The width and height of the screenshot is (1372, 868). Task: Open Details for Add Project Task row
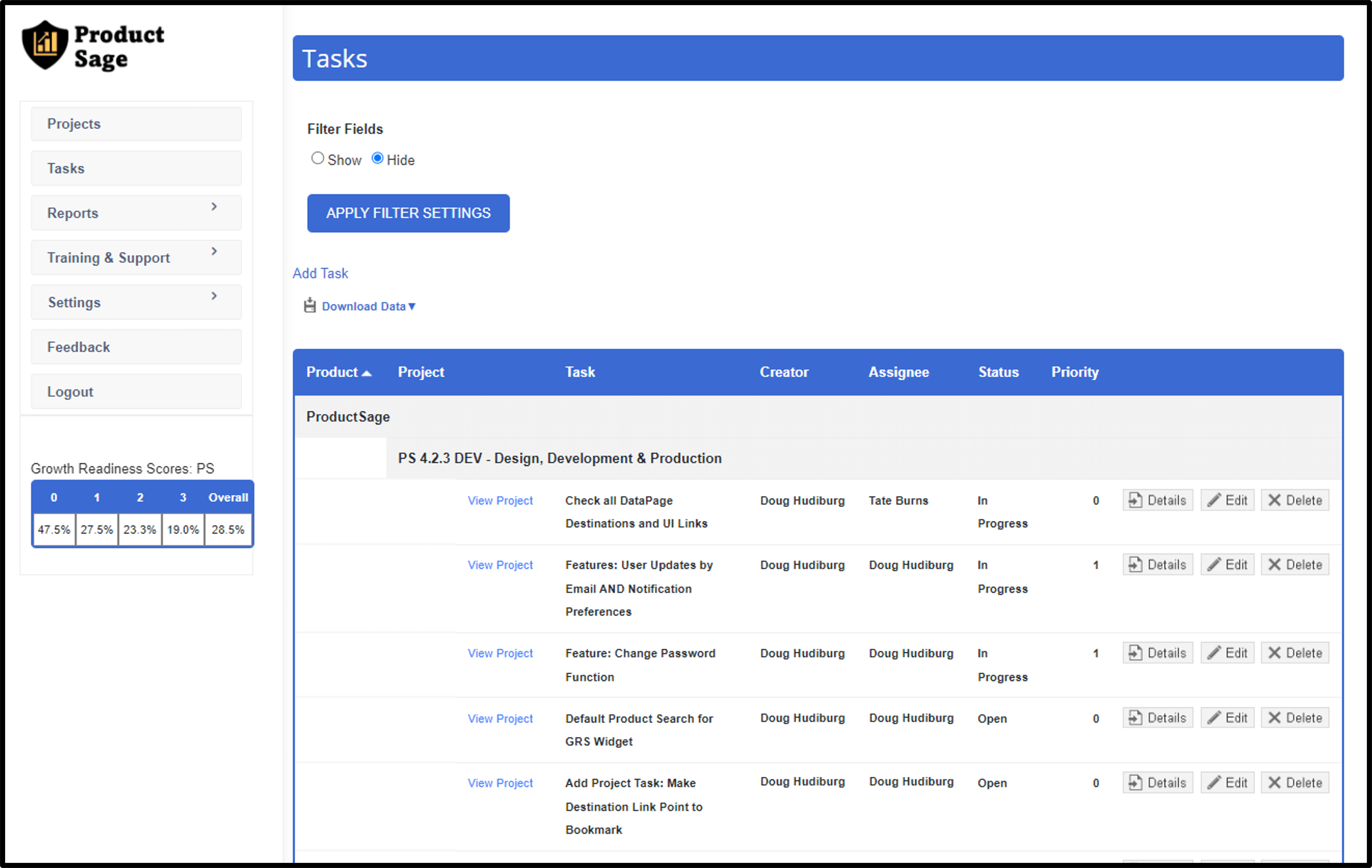tap(1158, 783)
